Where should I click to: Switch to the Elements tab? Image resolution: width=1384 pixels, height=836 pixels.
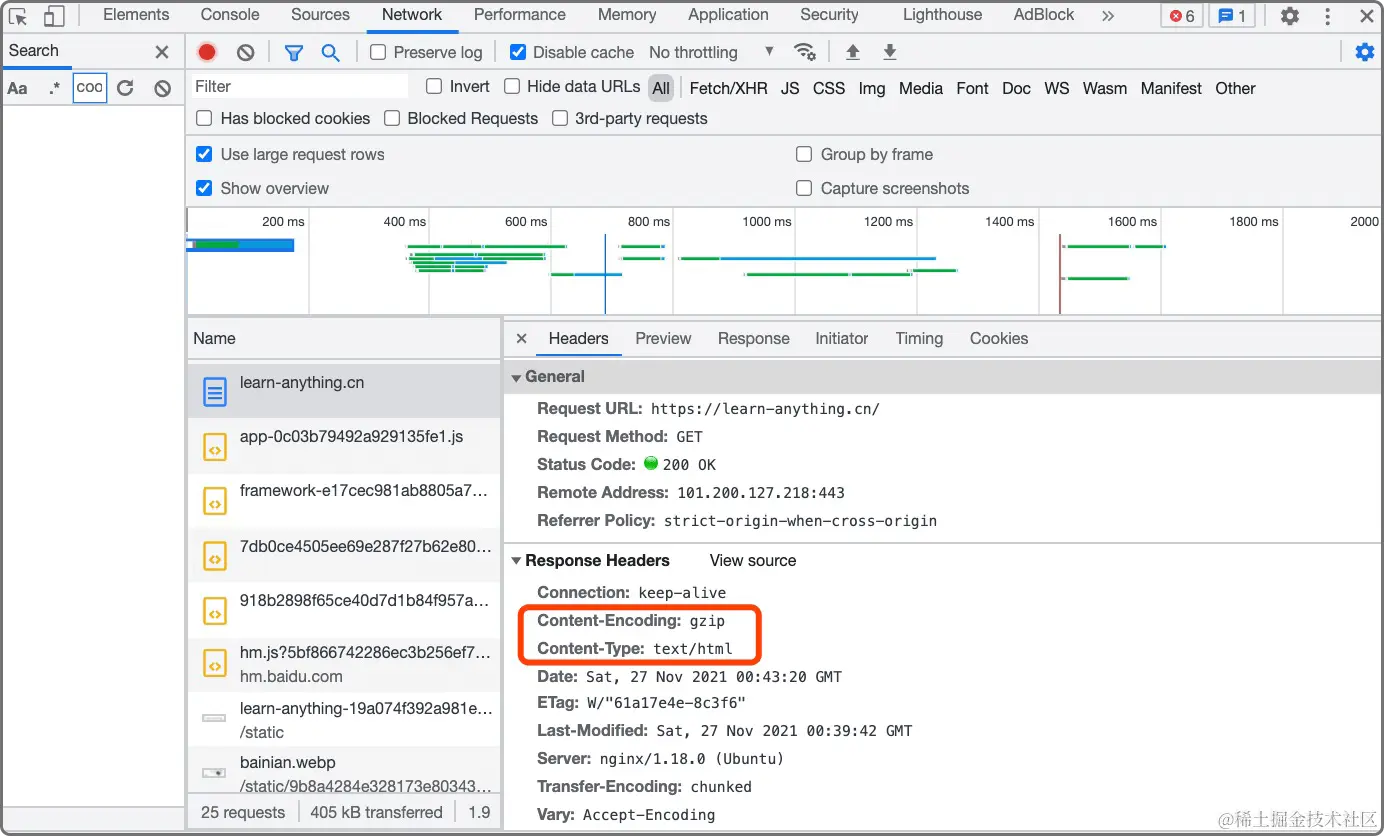[x=136, y=15]
